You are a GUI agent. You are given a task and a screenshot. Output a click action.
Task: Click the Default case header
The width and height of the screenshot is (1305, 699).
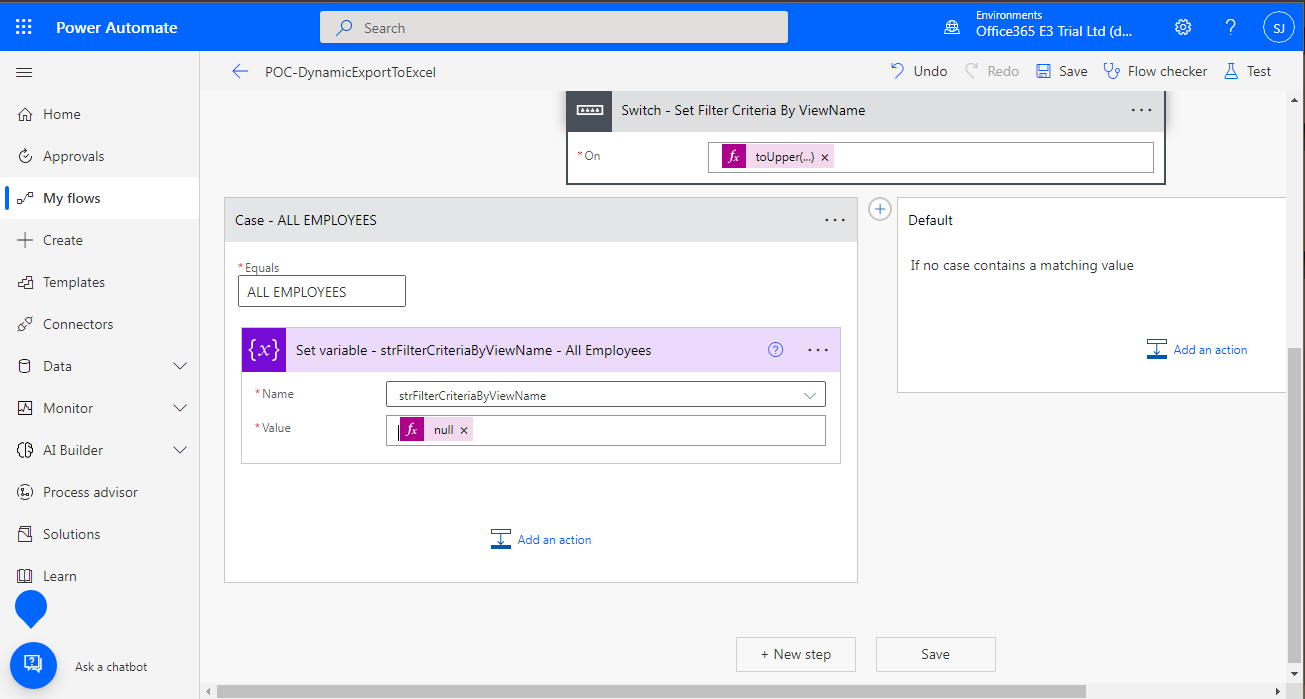(x=1091, y=220)
